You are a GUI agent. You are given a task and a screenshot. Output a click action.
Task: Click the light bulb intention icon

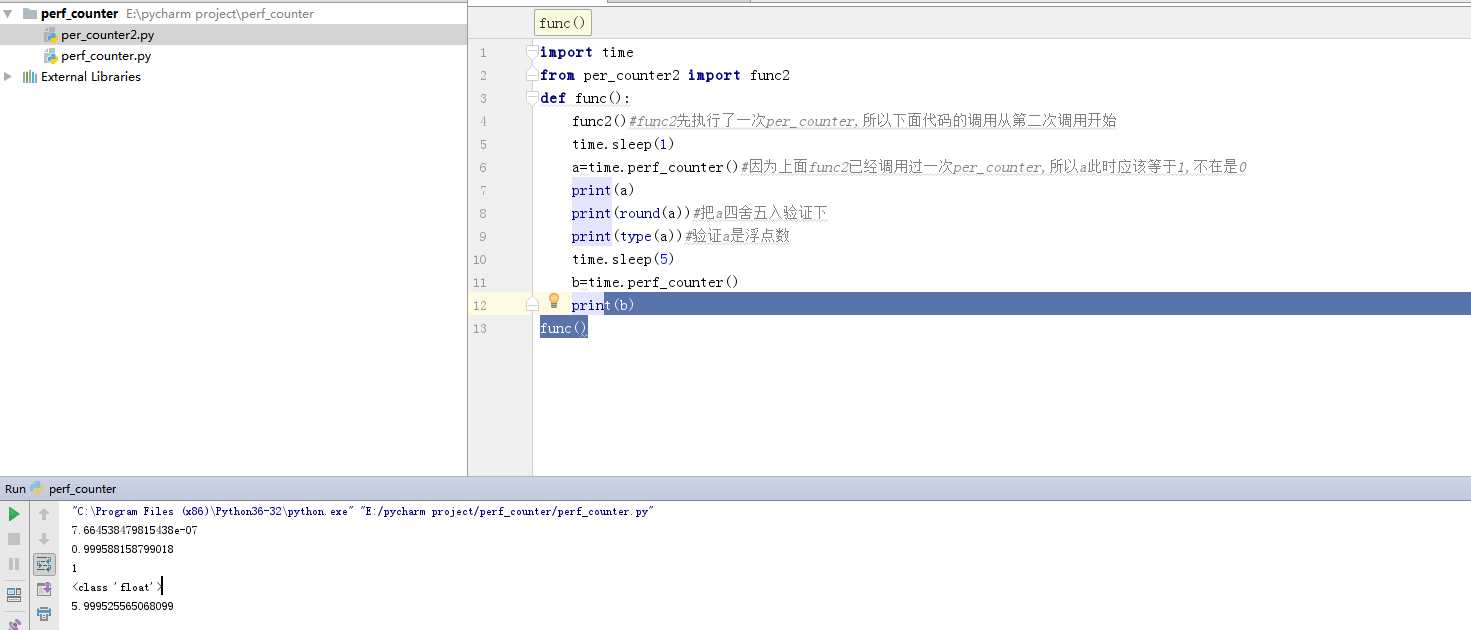pyautogui.click(x=554, y=301)
